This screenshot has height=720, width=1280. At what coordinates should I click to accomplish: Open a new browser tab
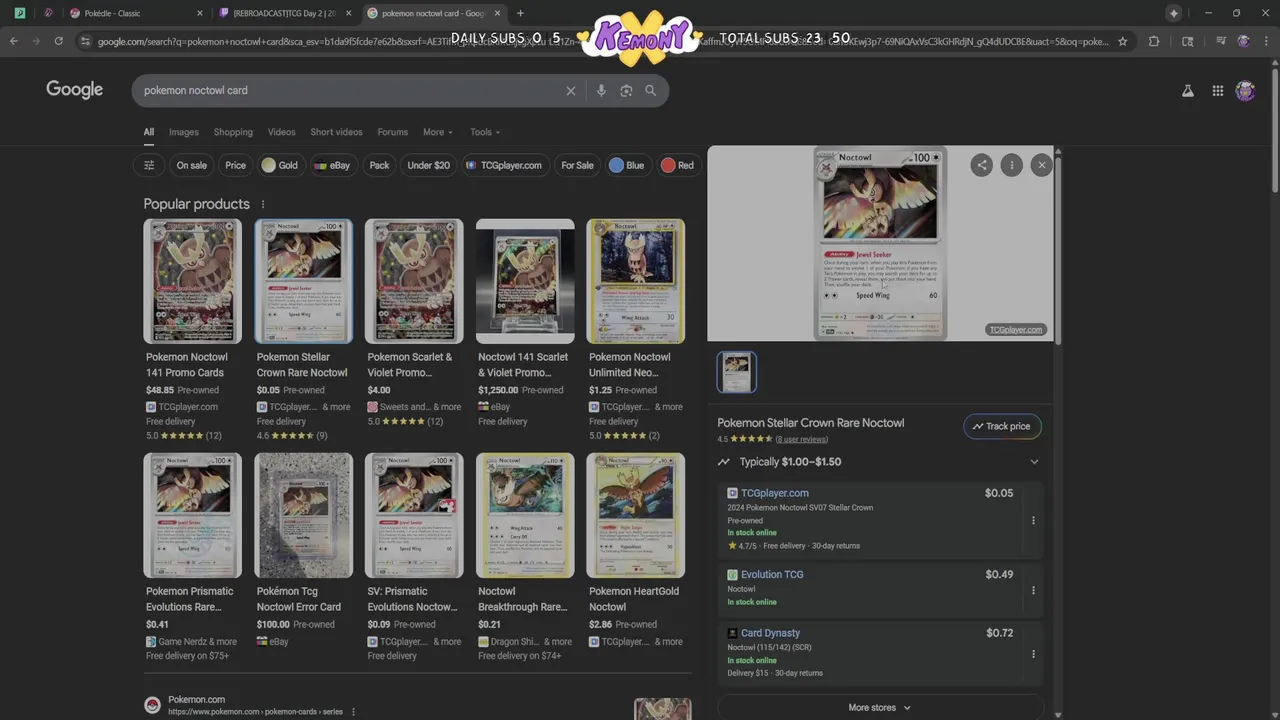click(520, 13)
